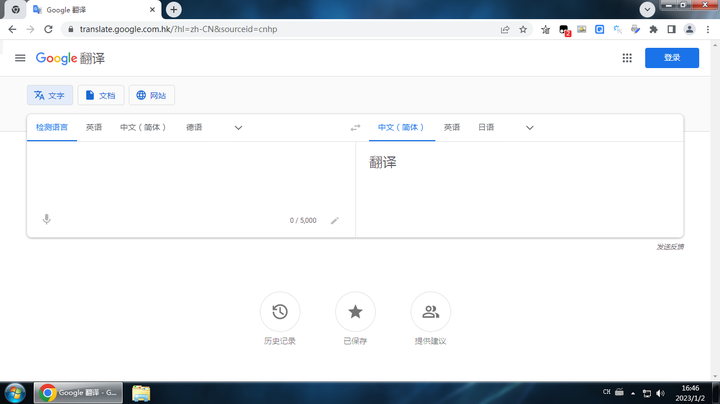Choose 德语 as source language
Viewport: 720px width, 404px height.
tap(194, 127)
